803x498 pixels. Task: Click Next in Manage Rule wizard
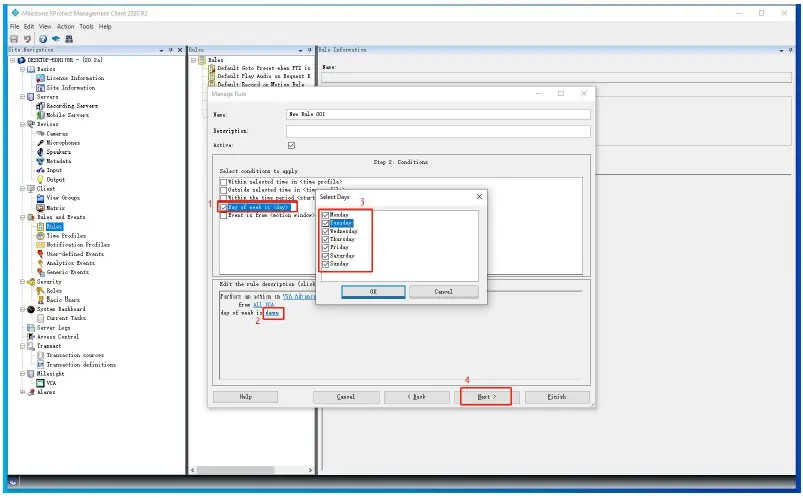[487, 397]
